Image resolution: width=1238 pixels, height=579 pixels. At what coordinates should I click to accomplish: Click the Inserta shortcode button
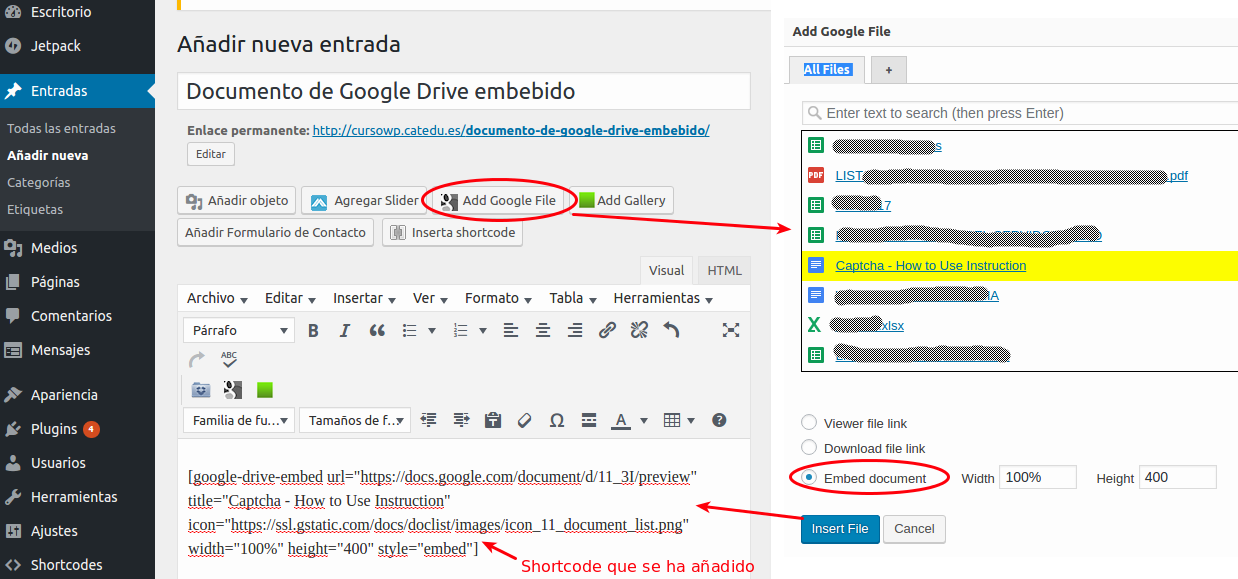(452, 233)
